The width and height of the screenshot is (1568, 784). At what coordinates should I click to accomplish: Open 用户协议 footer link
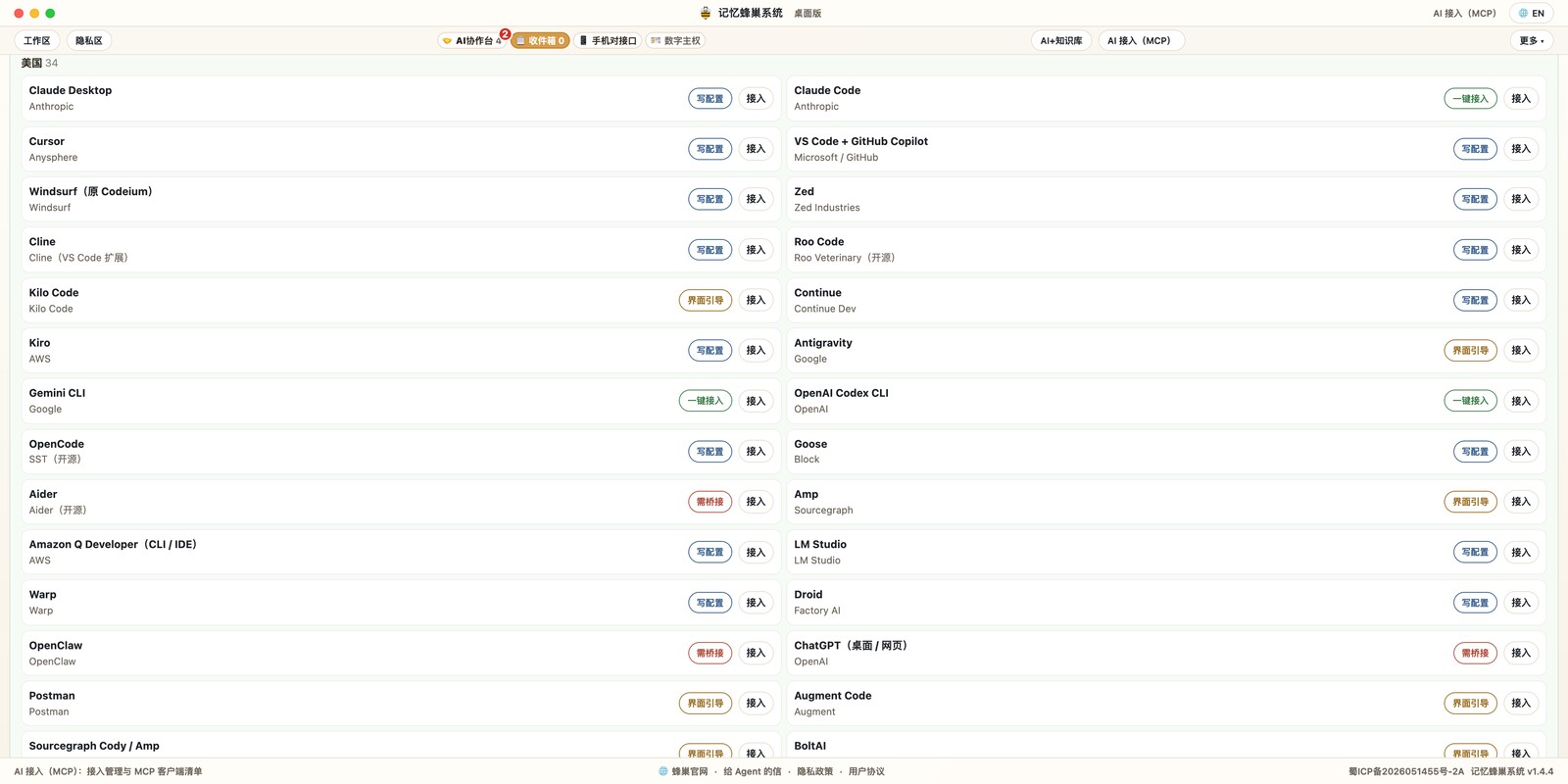tap(866, 772)
